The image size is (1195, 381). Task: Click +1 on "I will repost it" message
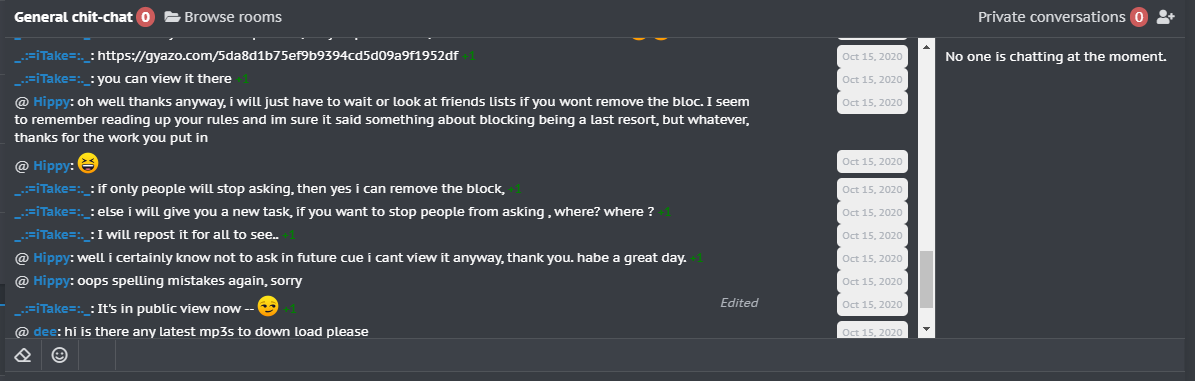[x=289, y=235]
